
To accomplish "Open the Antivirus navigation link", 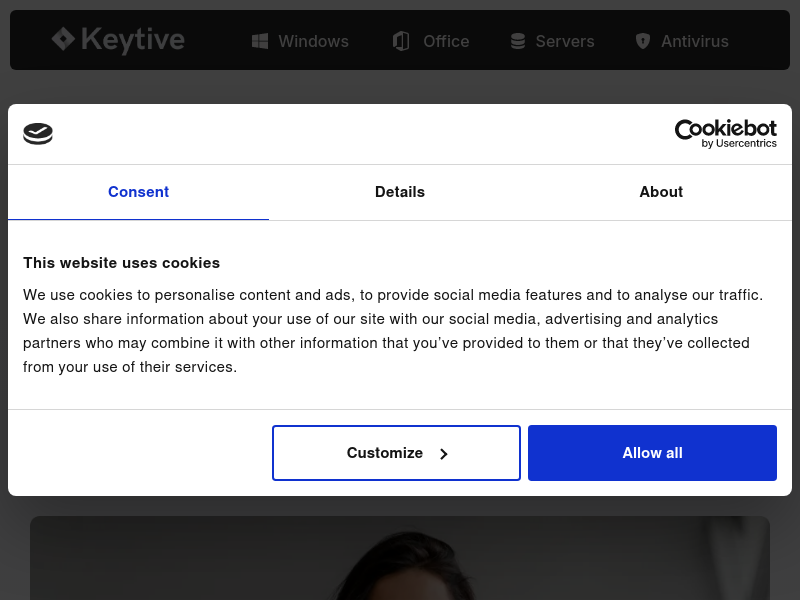I will pos(682,41).
